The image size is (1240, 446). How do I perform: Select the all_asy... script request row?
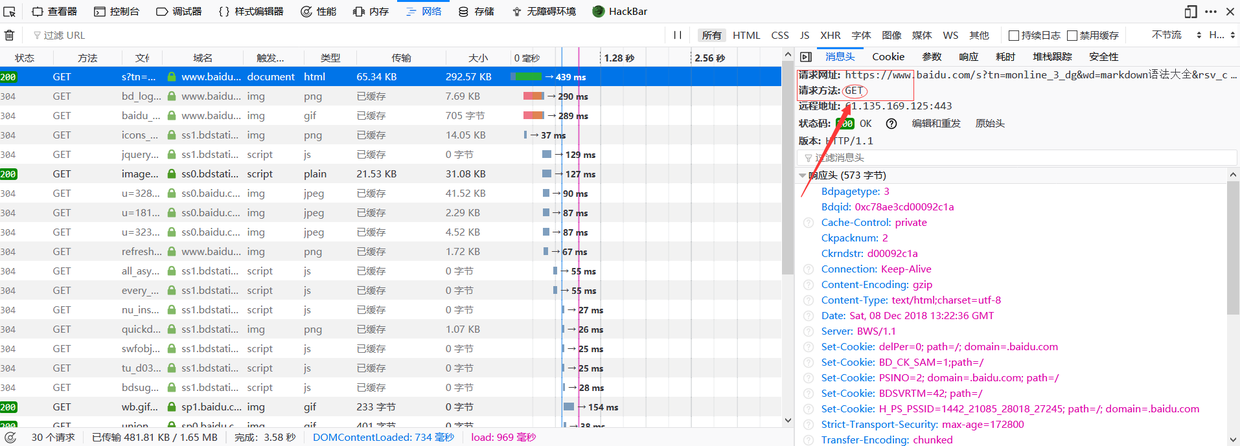(x=390, y=271)
